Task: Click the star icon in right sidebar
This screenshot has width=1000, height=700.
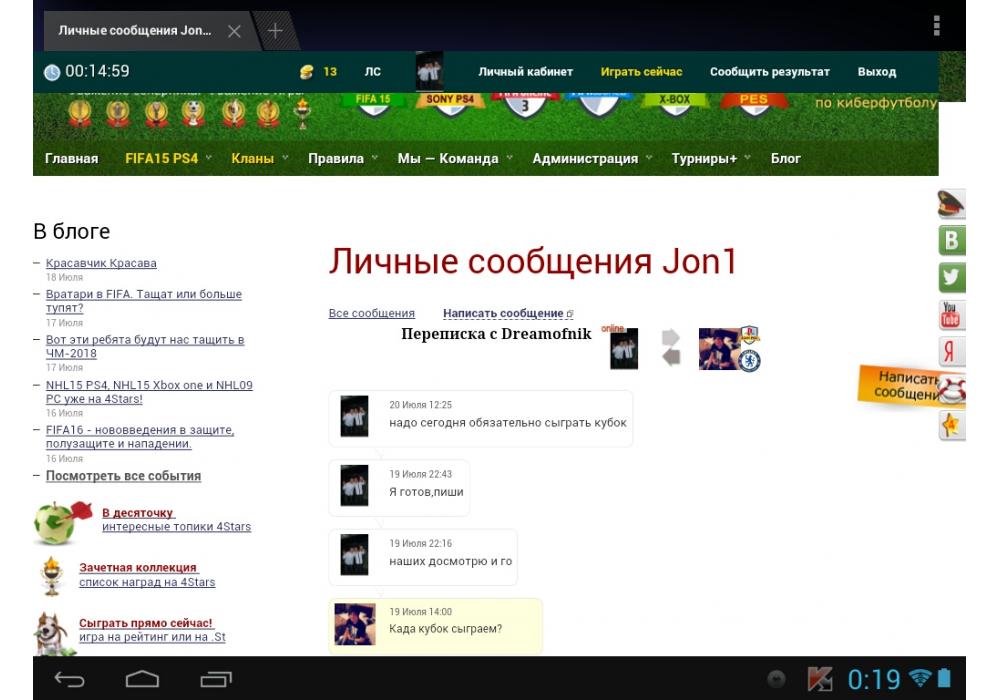Action: pyautogui.click(x=951, y=426)
